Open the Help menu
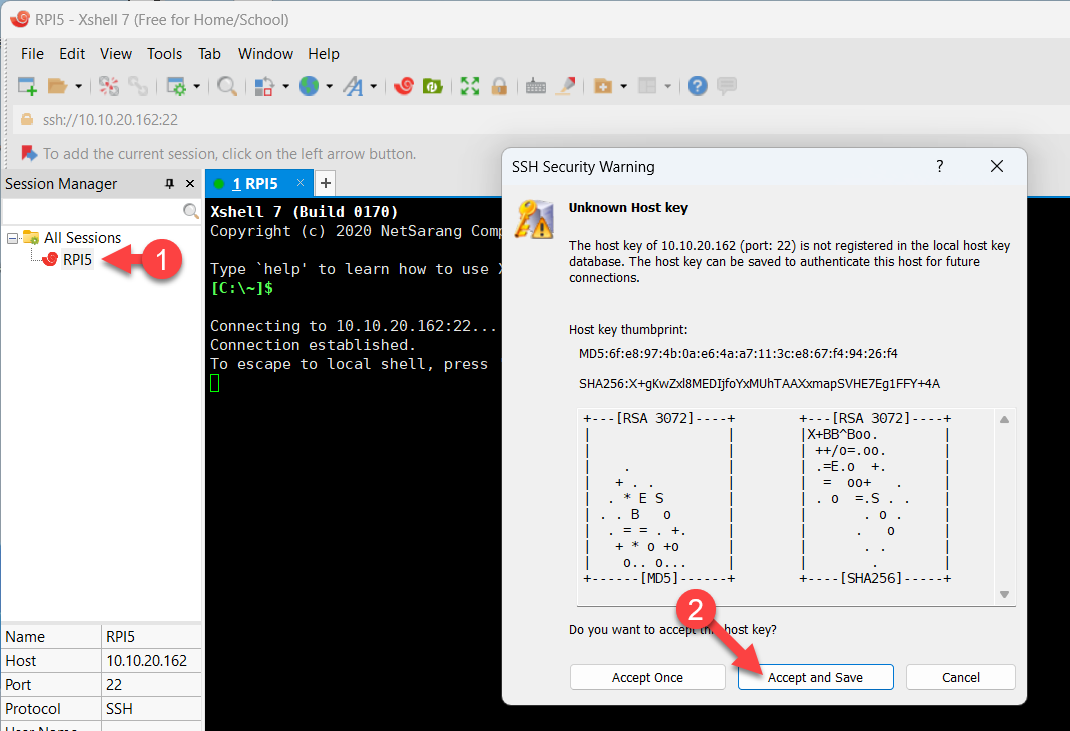The height and width of the screenshot is (731, 1070). click(x=323, y=54)
